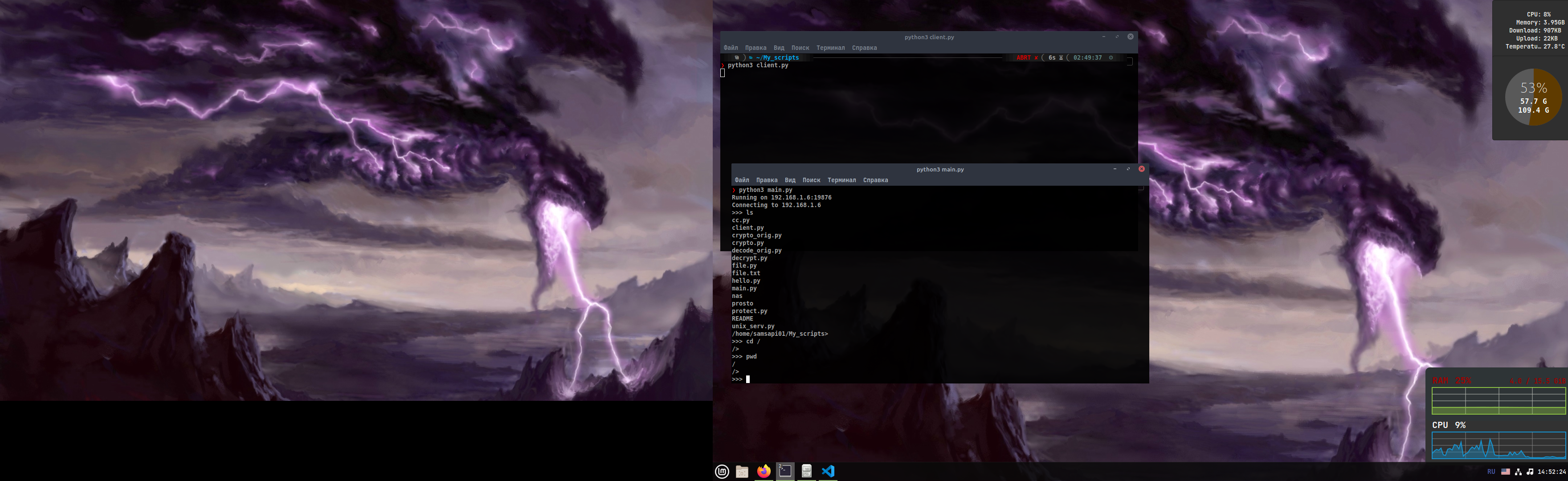This screenshot has width=1568, height=481.
Task: Open Вид menu in main.py terminal
Action: coord(790,180)
